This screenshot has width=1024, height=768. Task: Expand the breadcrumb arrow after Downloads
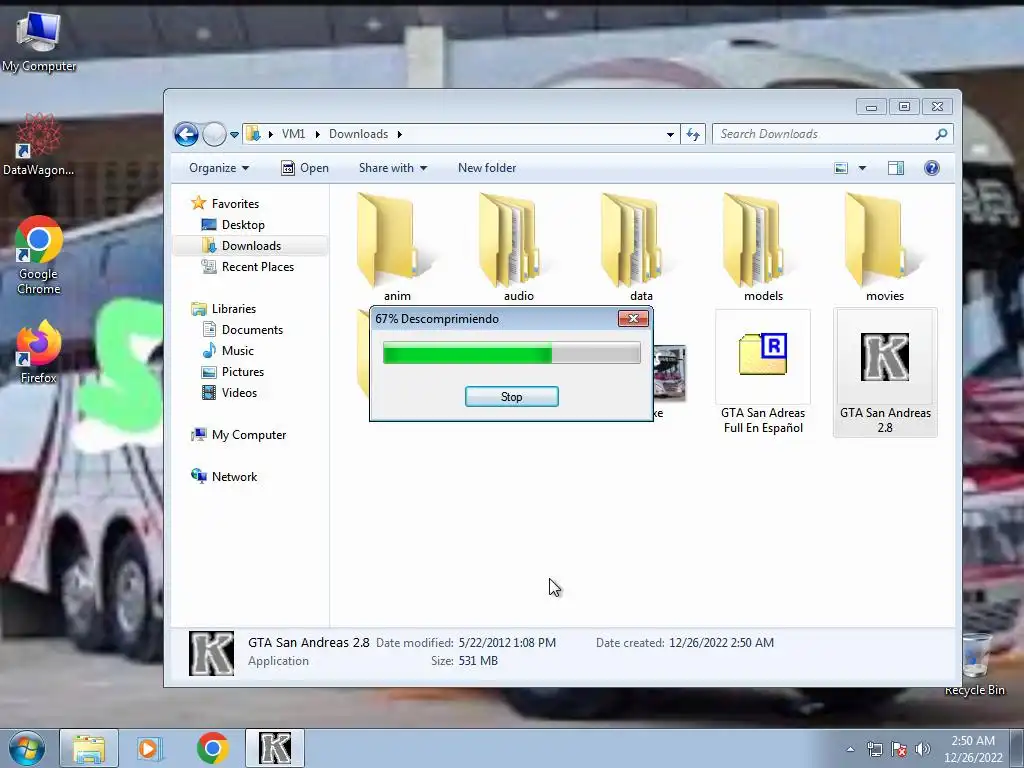coord(399,134)
